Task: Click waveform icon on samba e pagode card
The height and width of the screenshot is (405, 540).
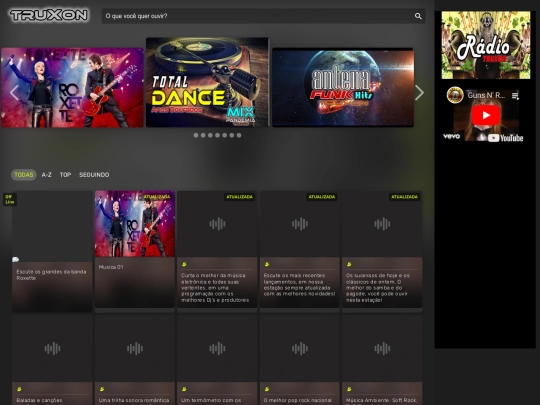Action: (x=382, y=224)
